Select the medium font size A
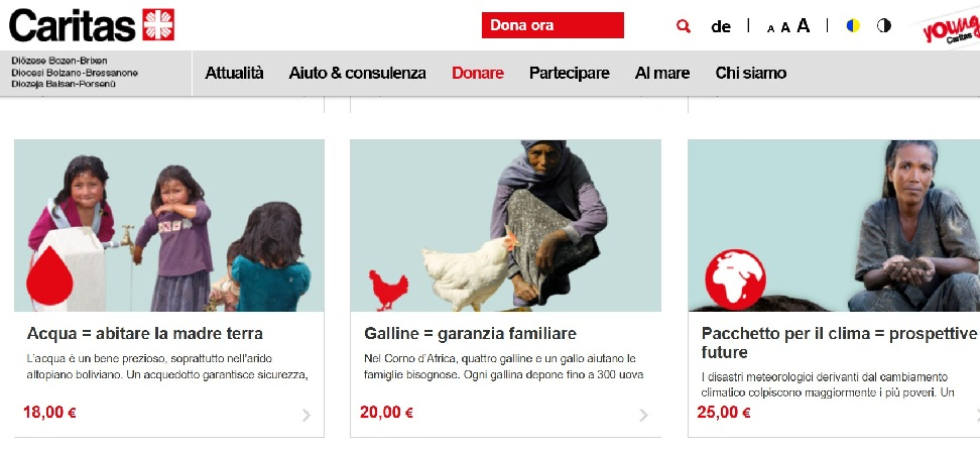980x450 pixels. pos(786,27)
